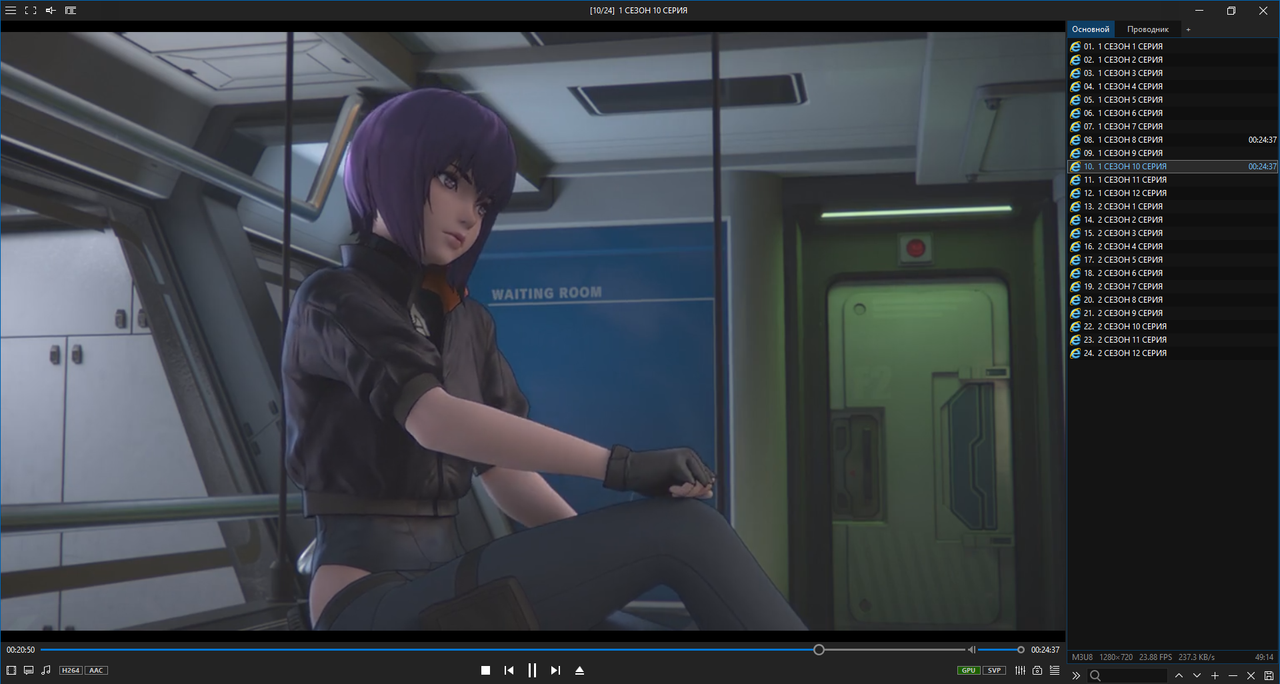Take a screenshot with camera icon
Viewport: 1280px width, 684px height.
click(1037, 670)
